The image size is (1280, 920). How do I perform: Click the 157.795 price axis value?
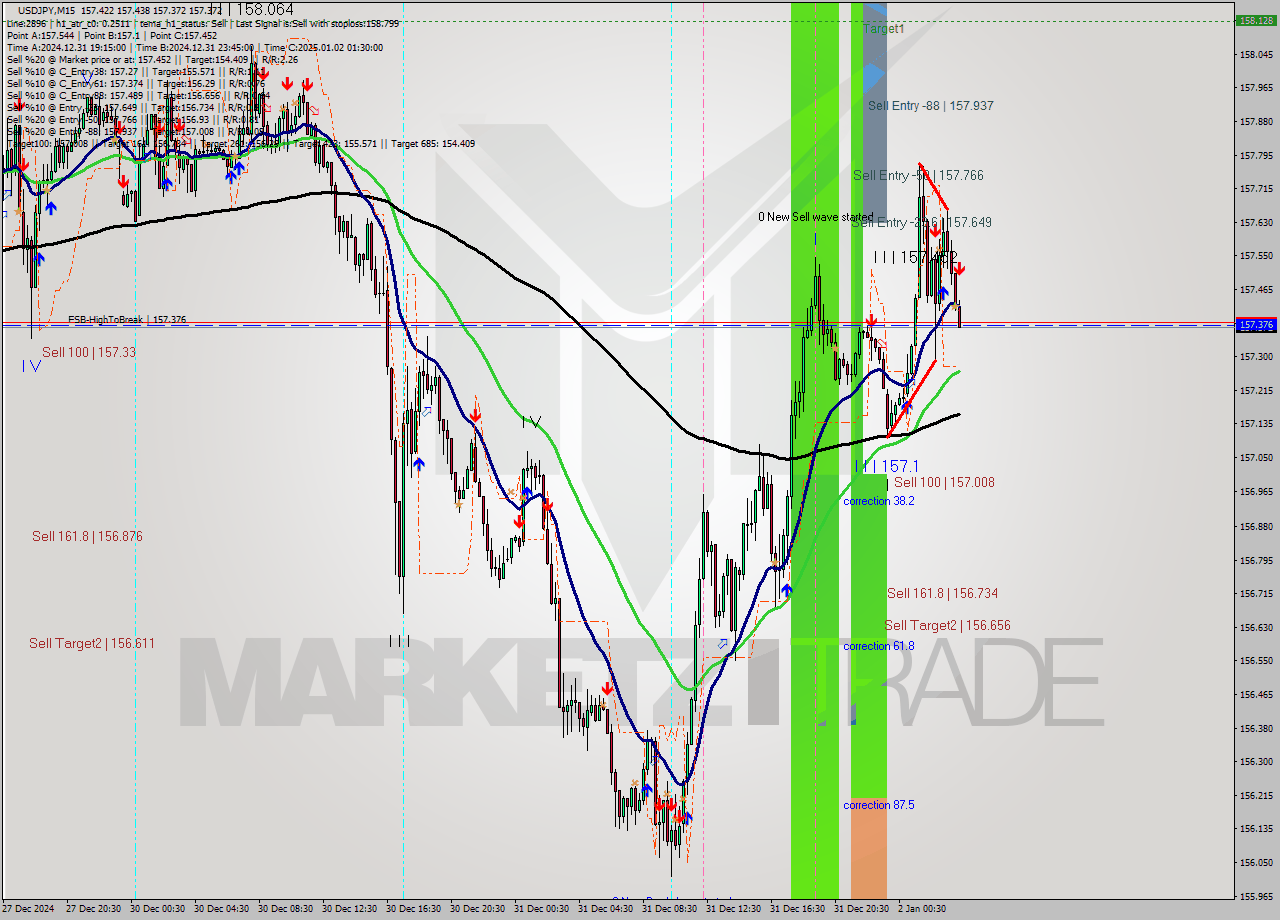(x=1255, y=155)
